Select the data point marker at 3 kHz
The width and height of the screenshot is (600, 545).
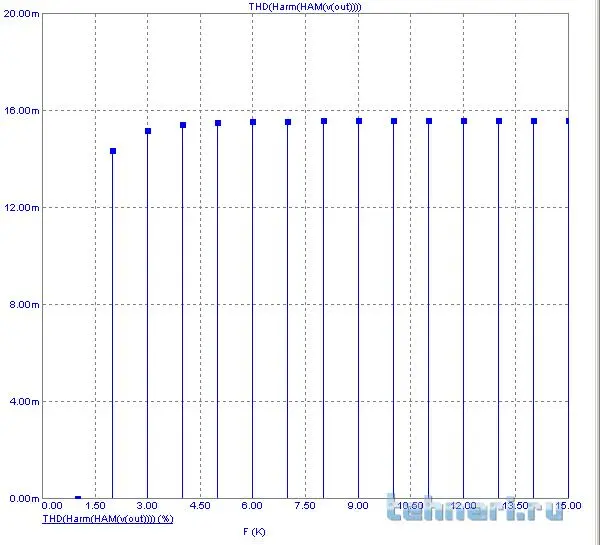(148, 131)
